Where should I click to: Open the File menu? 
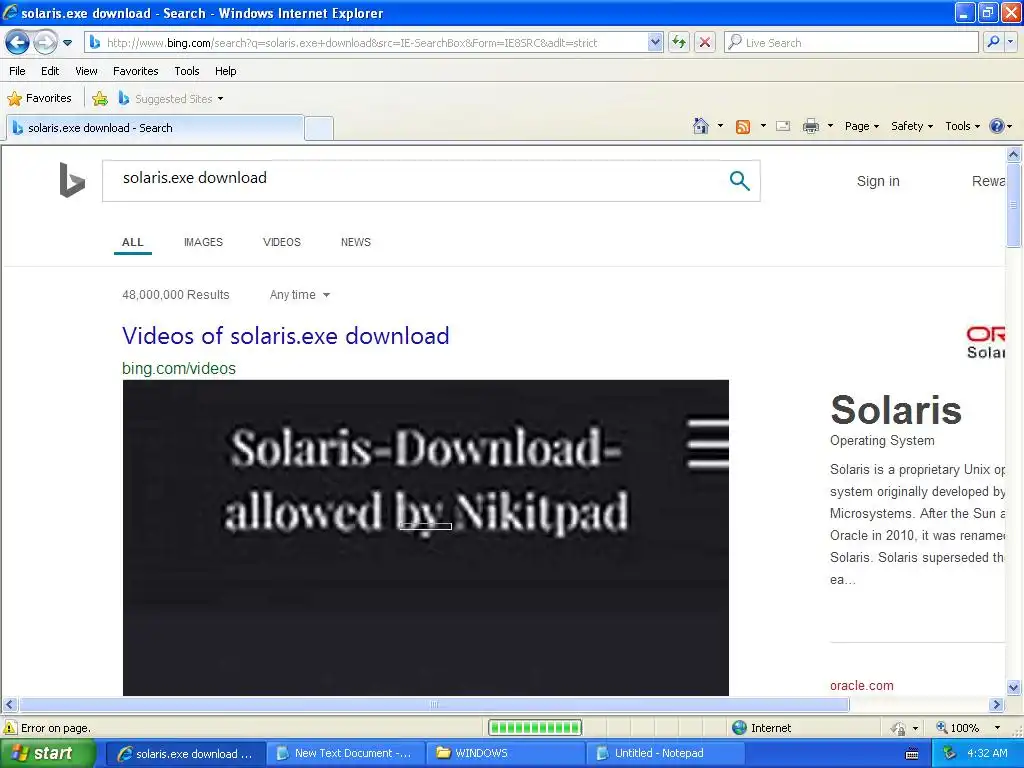pyautogui.click(x=17, y=71)
